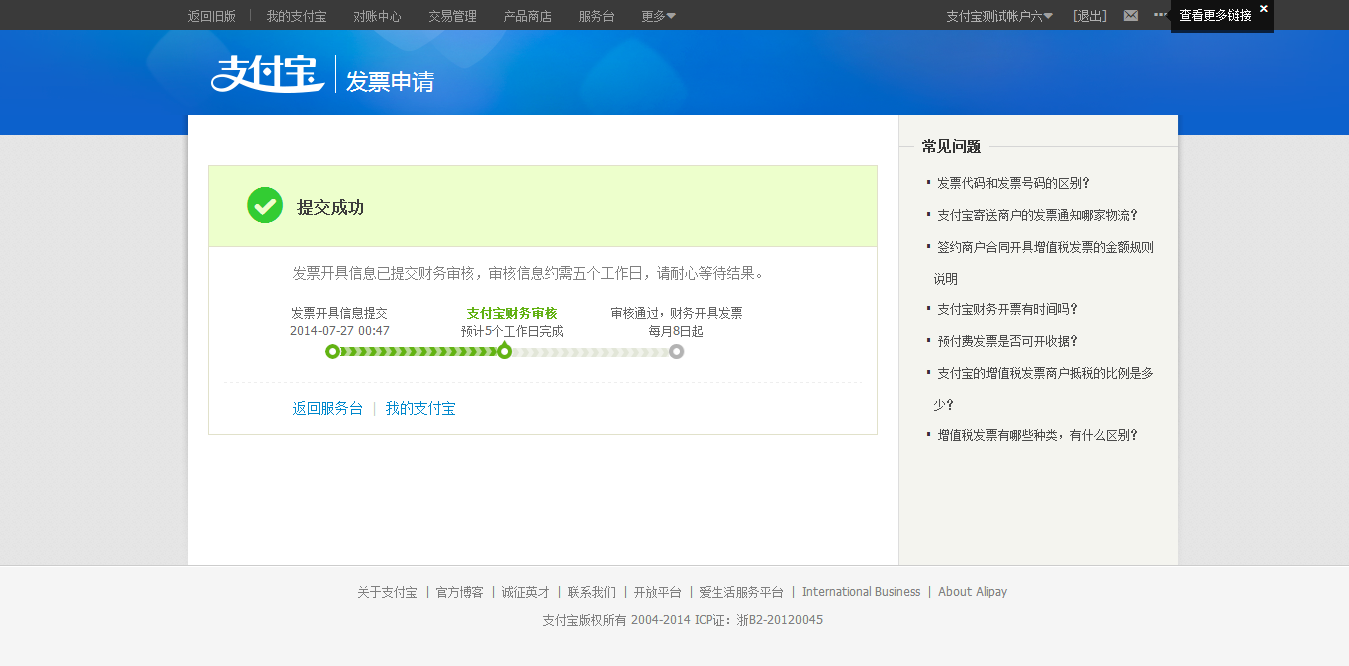Viewport: 1349px width, 666px height.
Task: Click the 每月8日起 text
Action: (x=676, y=331)
